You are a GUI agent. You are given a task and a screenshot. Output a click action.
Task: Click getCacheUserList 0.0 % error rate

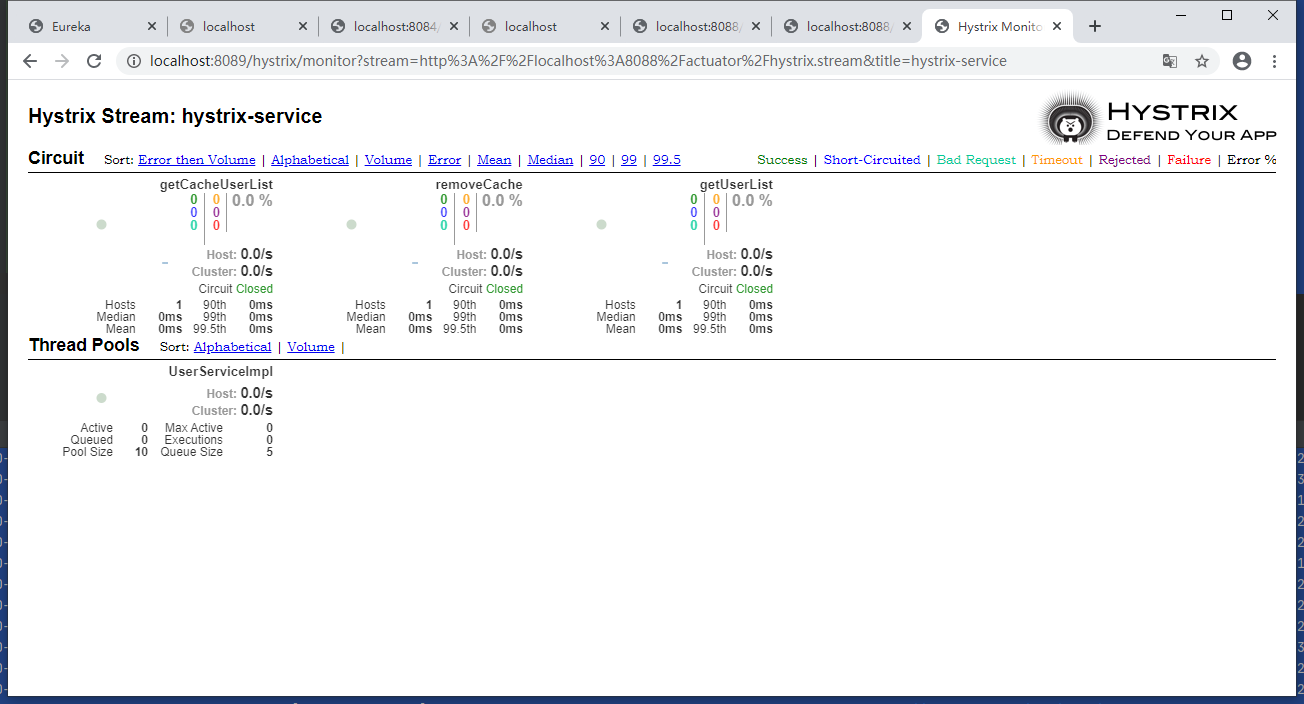[x=252, y=201]
